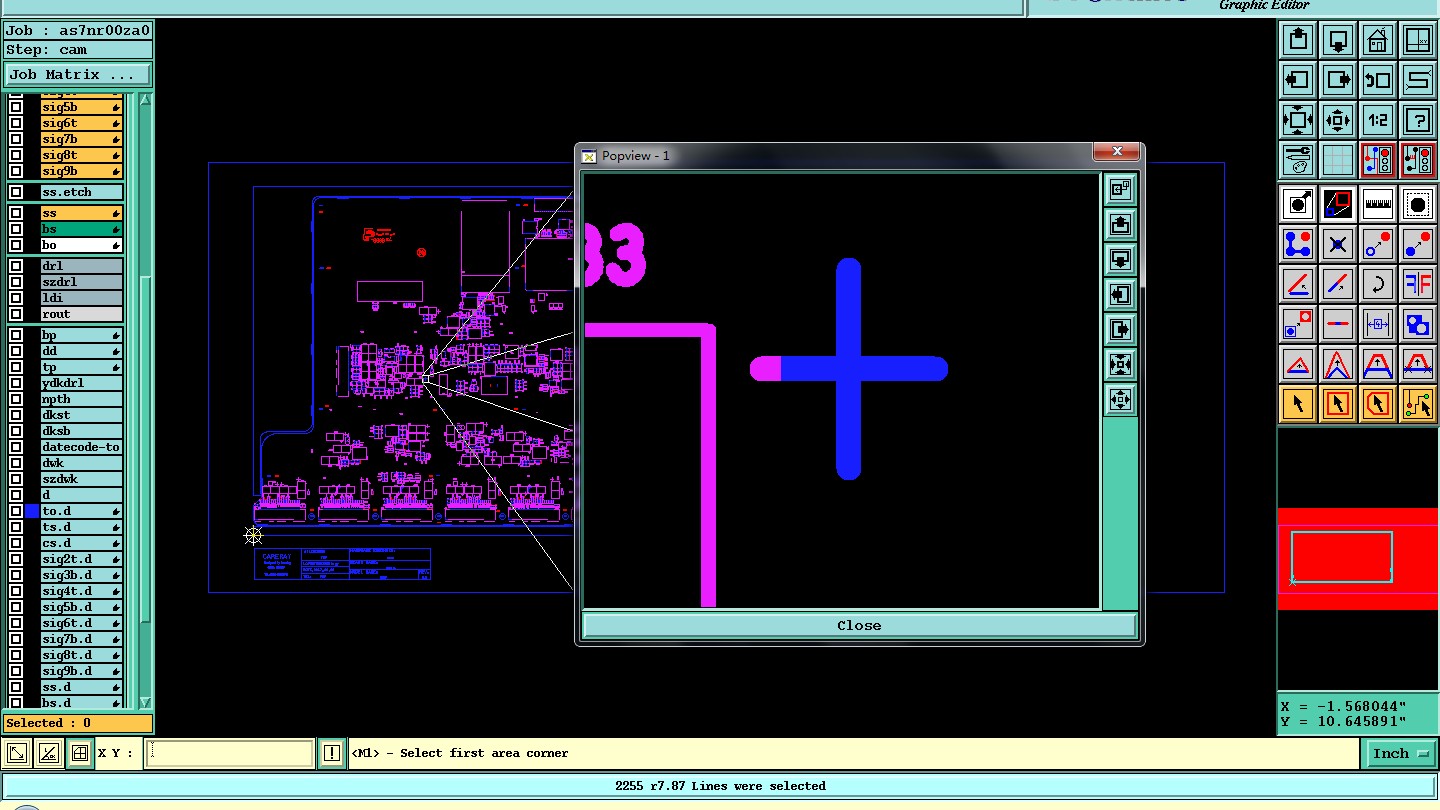Click the pan right icon in main toolbar

click(x=1338, y=80)
